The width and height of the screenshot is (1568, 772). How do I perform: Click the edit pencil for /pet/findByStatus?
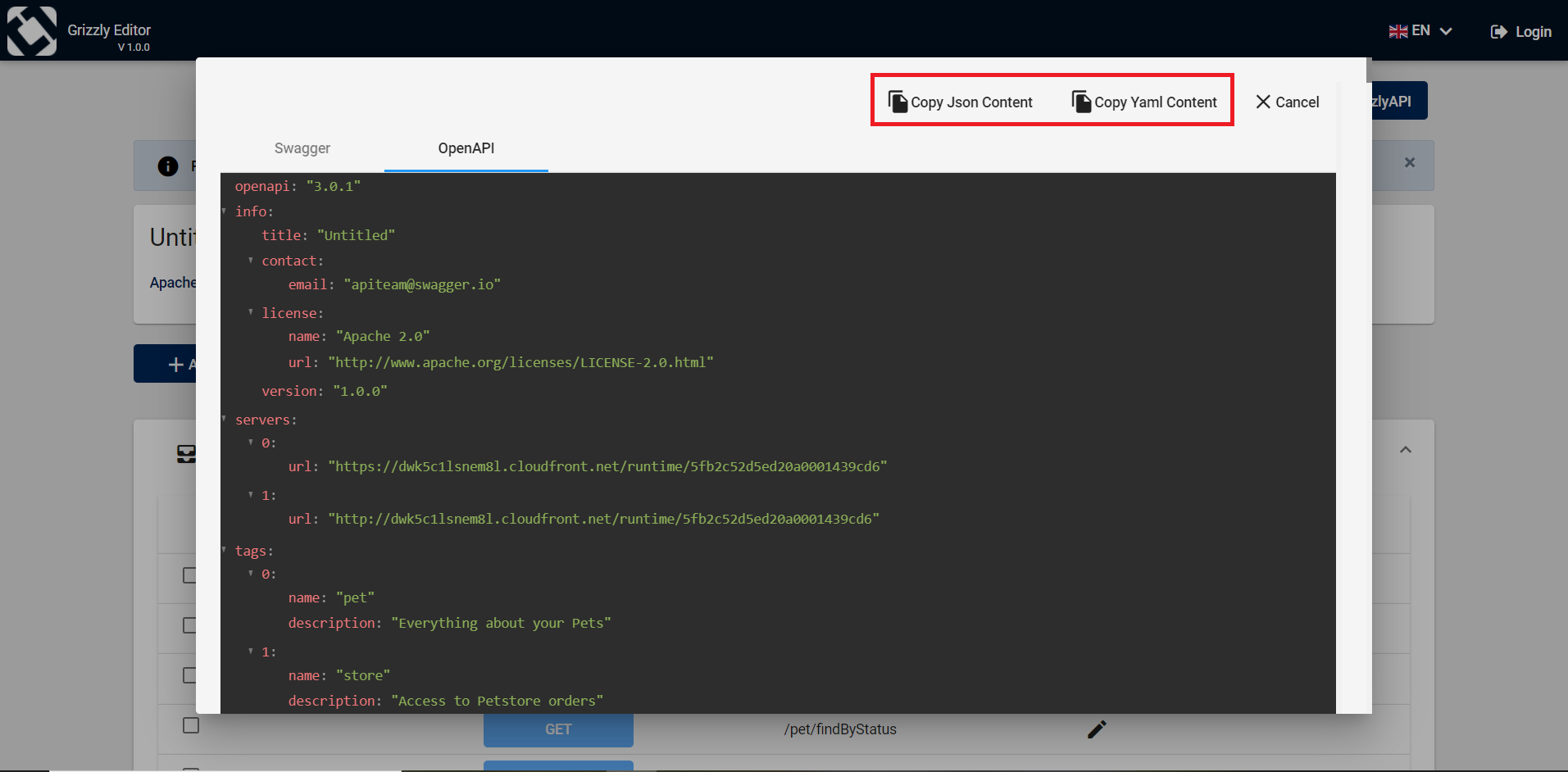click(1097, 729)
